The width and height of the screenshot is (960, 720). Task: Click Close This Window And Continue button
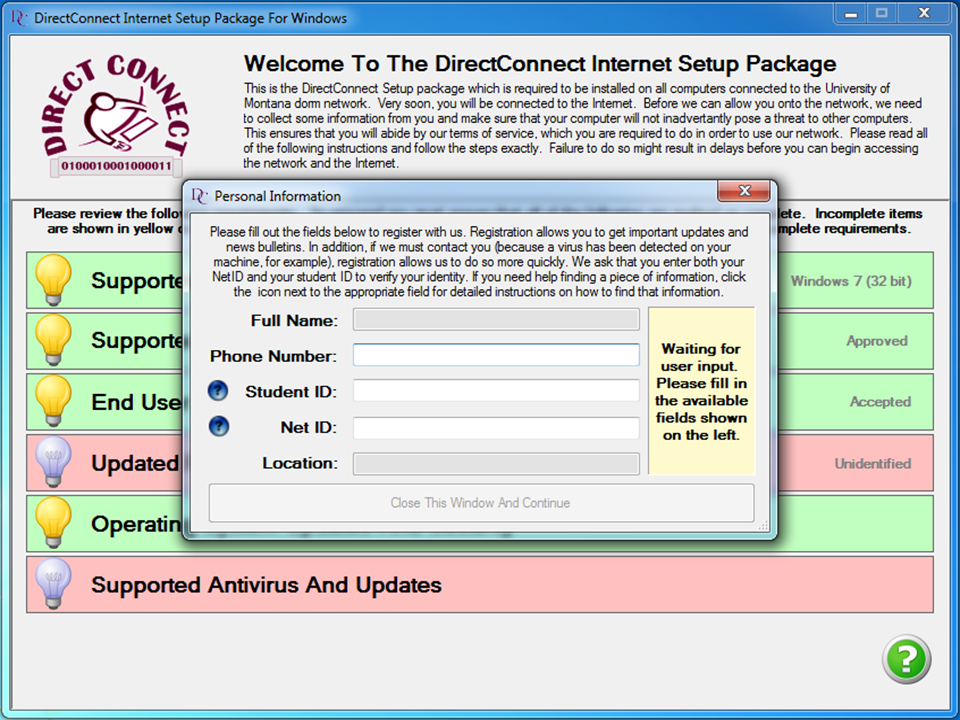point(481,503)
